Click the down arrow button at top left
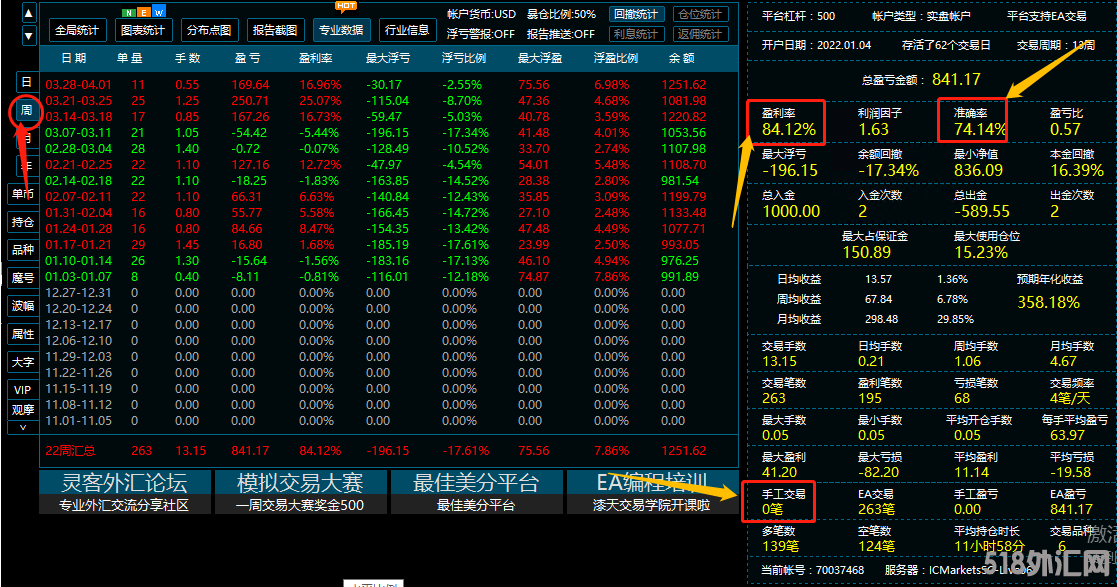 coord(28,35)
